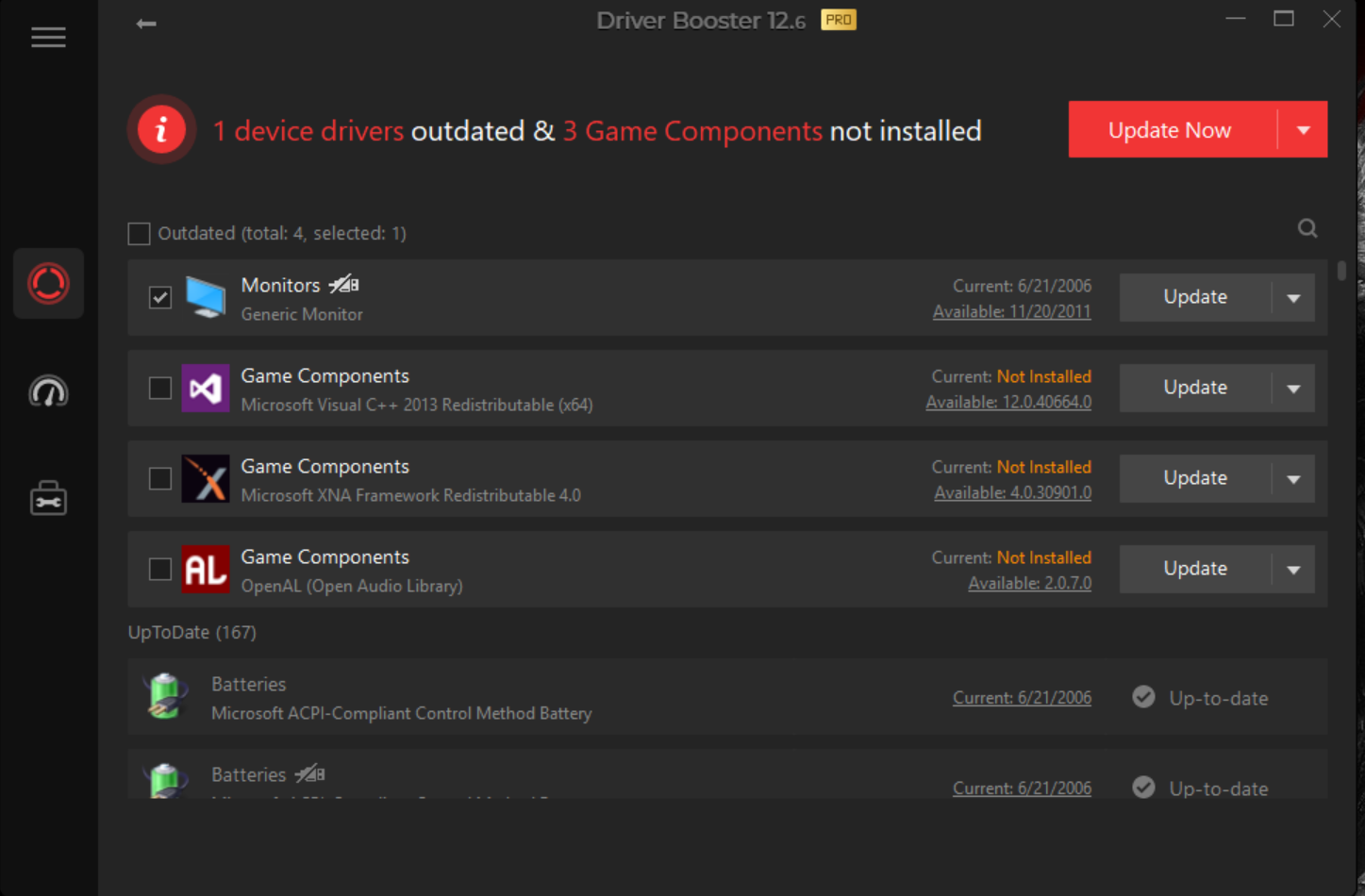Click the PRO badge in title bar
Viewport: 1365px width, 896px height.
(x=839, y=20)
